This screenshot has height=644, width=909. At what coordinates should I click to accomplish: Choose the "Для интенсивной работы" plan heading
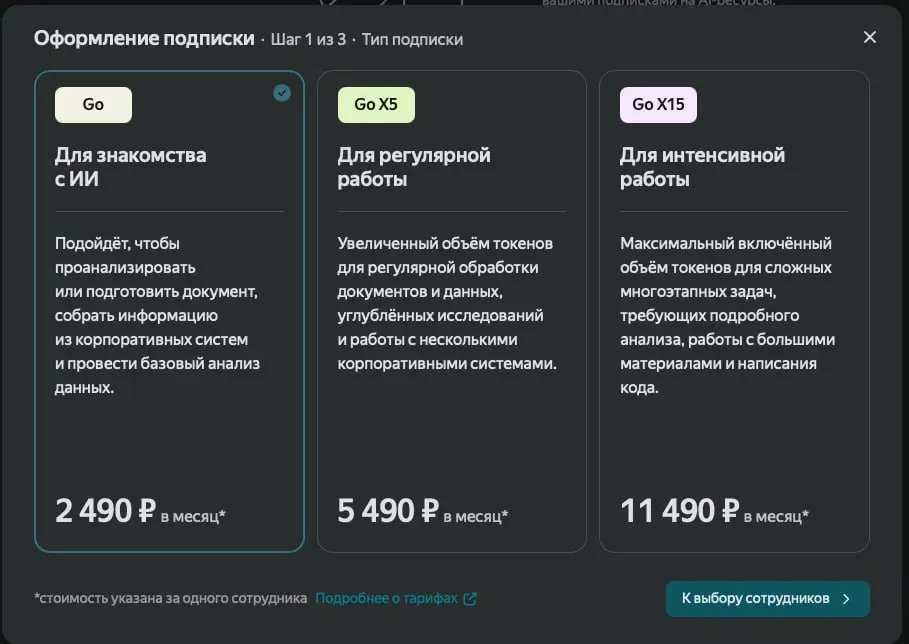(702, 167)
